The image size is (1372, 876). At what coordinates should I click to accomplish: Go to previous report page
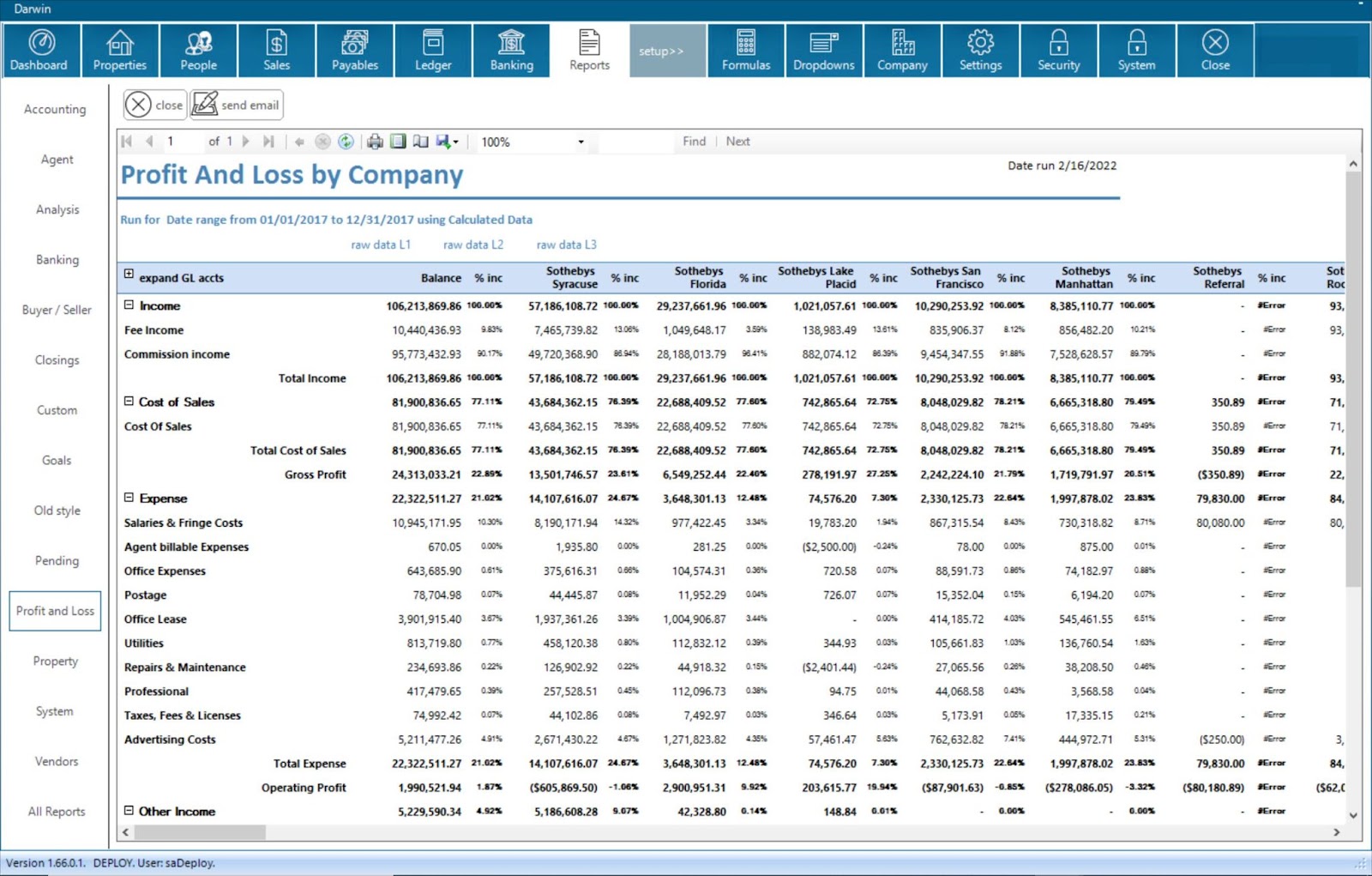[x=149, y=142]
